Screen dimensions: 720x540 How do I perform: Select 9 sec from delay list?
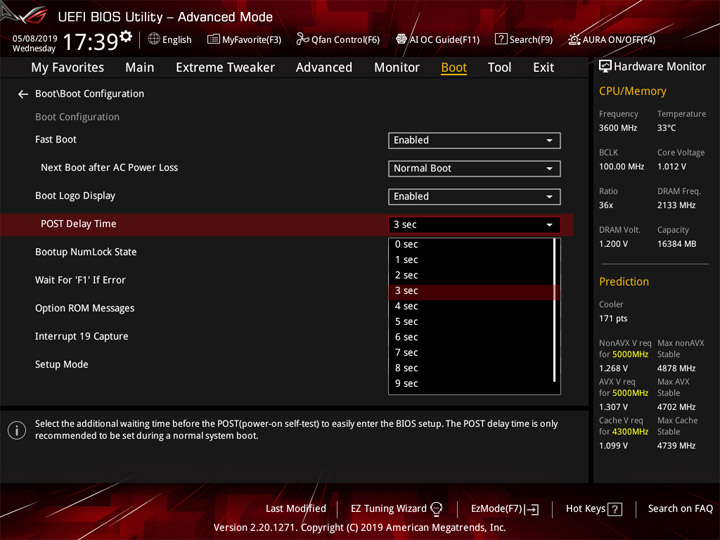[471, 384]
